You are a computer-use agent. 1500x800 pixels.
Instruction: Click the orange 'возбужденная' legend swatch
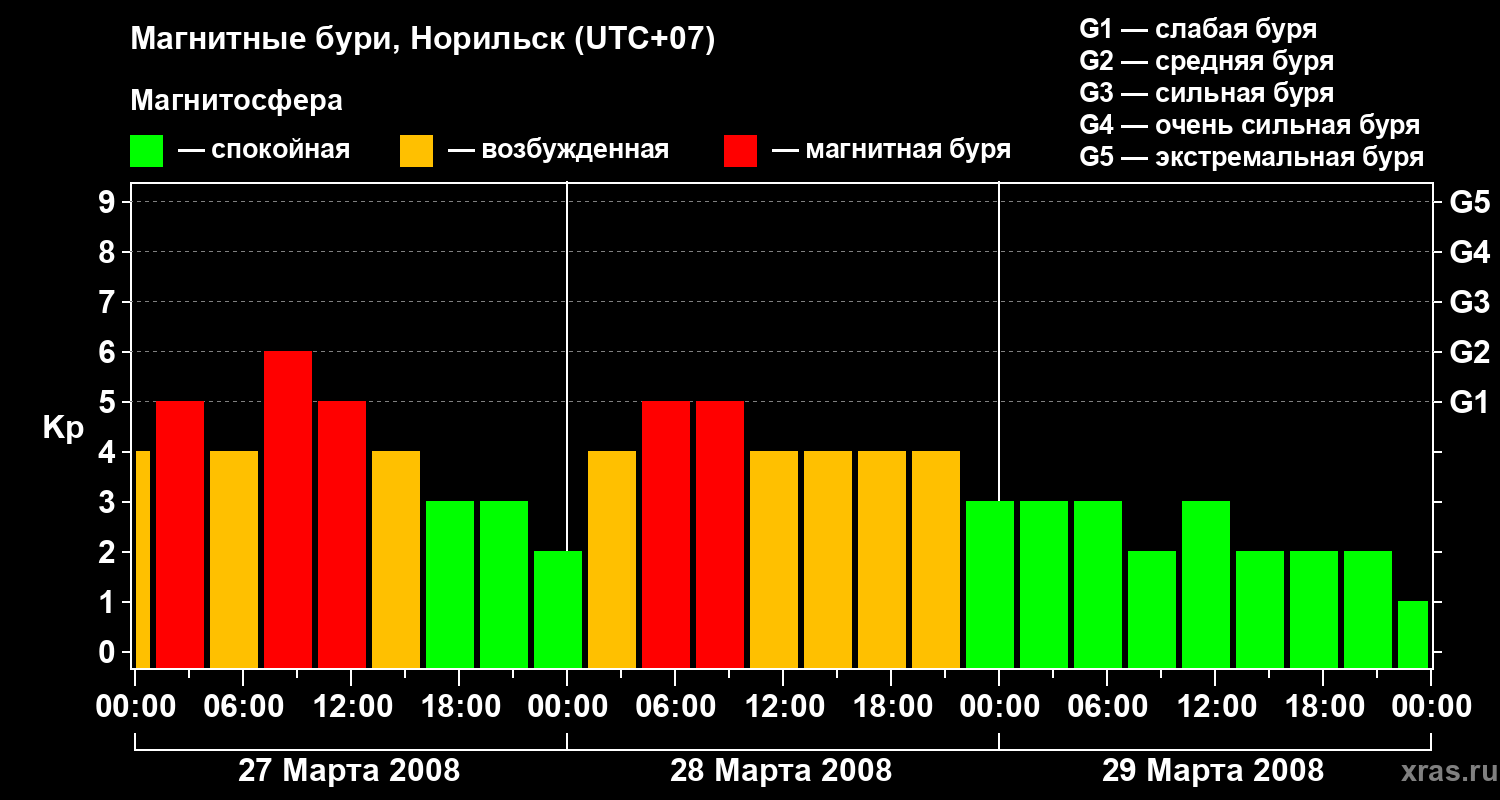[416, 151]
